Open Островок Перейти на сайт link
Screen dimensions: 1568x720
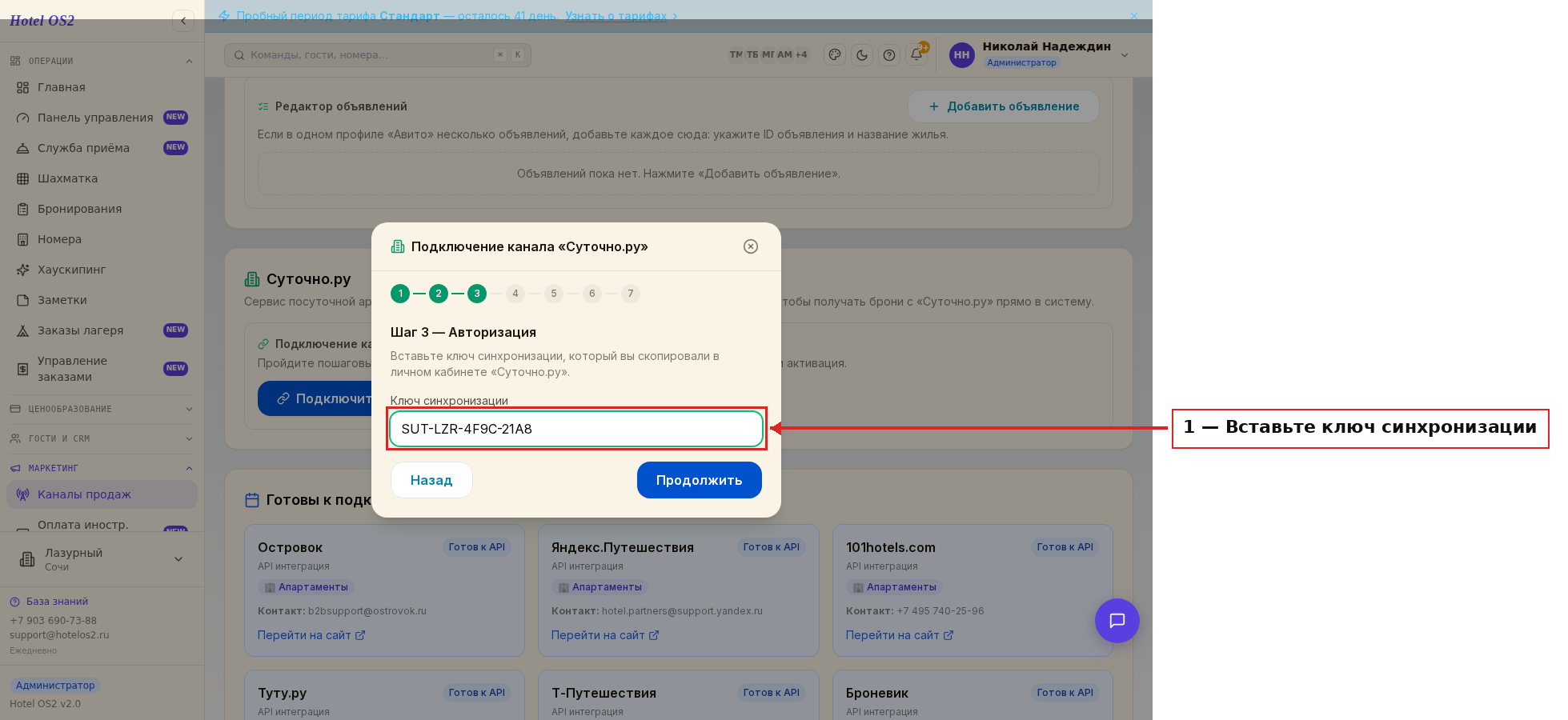pos(311,635)
